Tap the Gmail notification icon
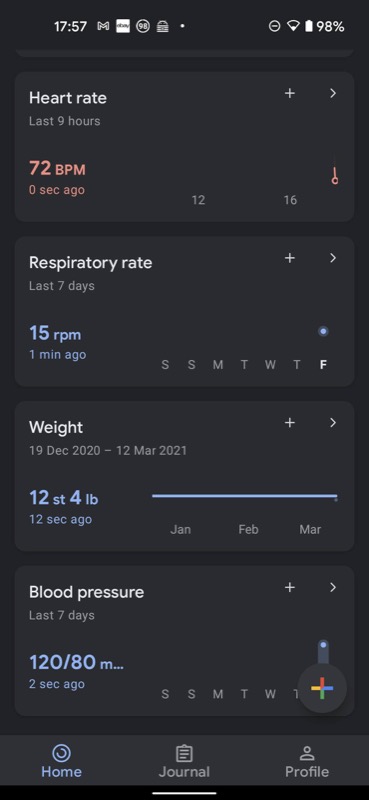Screen dimensions: 369x800 (103, 27)
